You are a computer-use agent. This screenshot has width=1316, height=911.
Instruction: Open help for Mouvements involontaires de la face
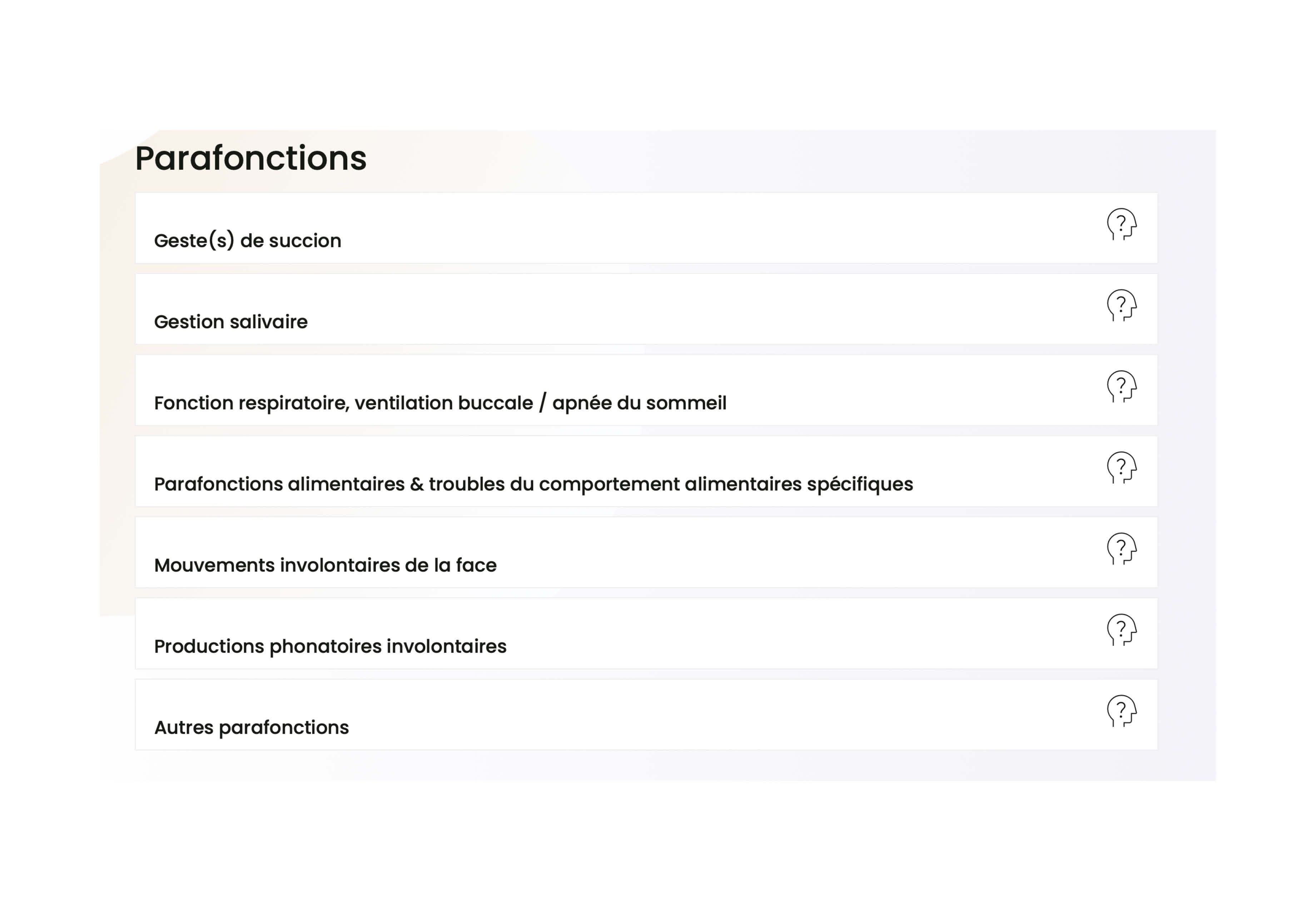(x=1121, y=548)
